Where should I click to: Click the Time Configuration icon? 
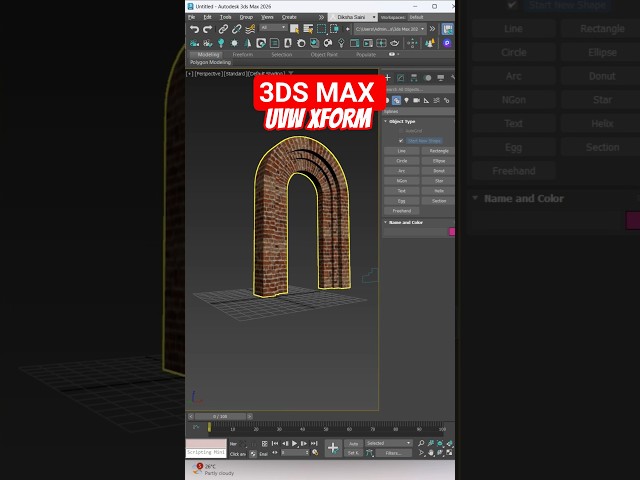pyautogui.click(x=315, y=452)
